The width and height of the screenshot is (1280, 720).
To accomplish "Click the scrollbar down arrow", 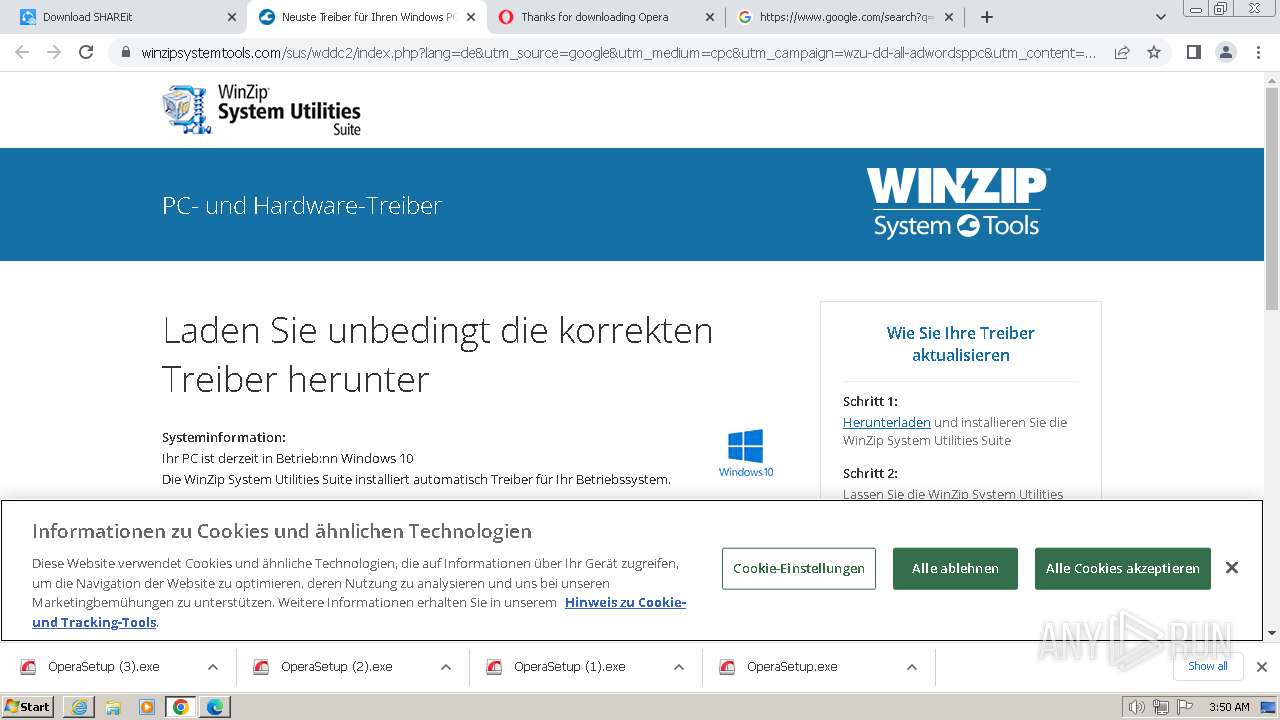I will pos(1271,632).
